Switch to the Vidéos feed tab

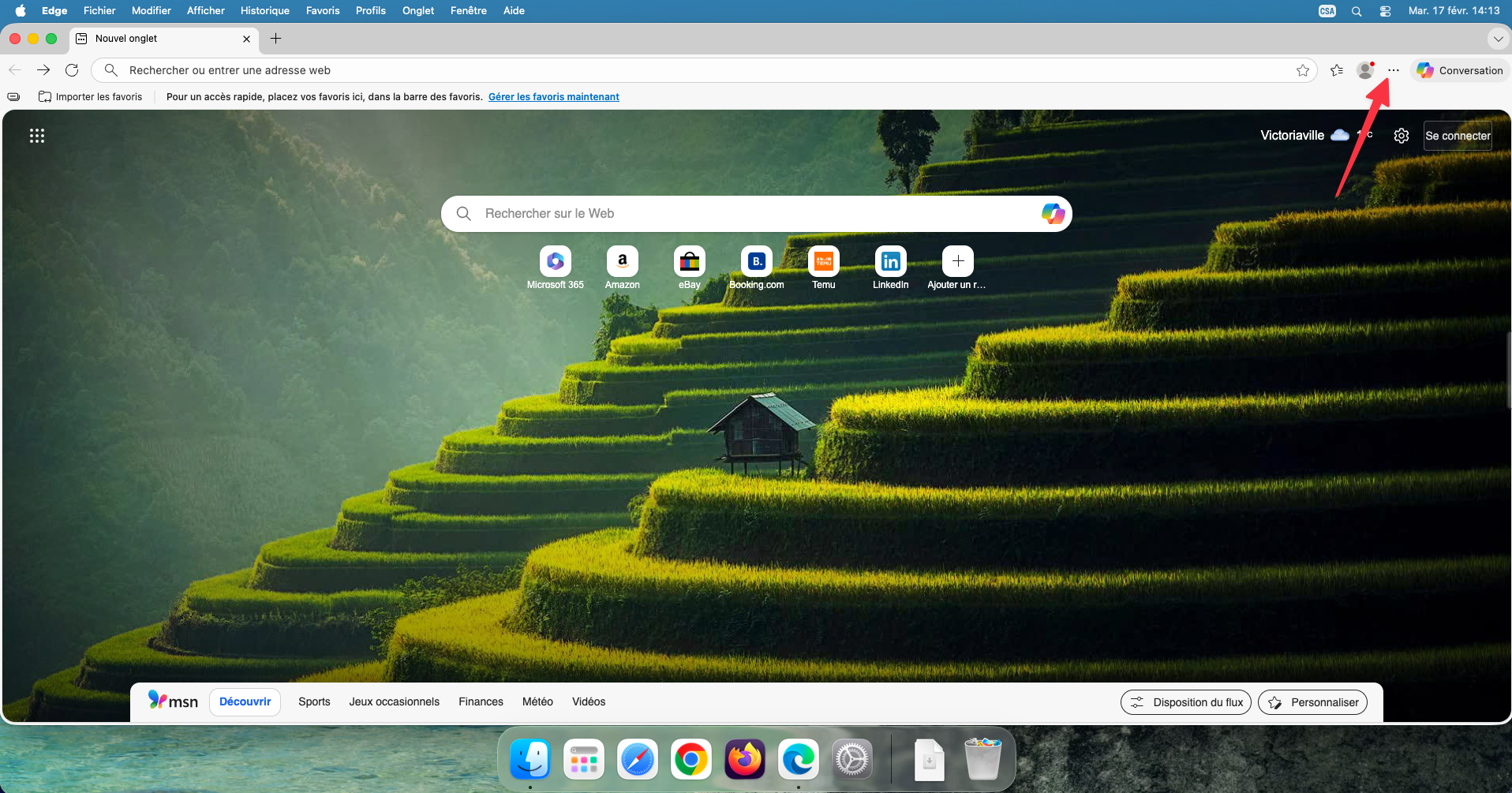tap(589, 701)
